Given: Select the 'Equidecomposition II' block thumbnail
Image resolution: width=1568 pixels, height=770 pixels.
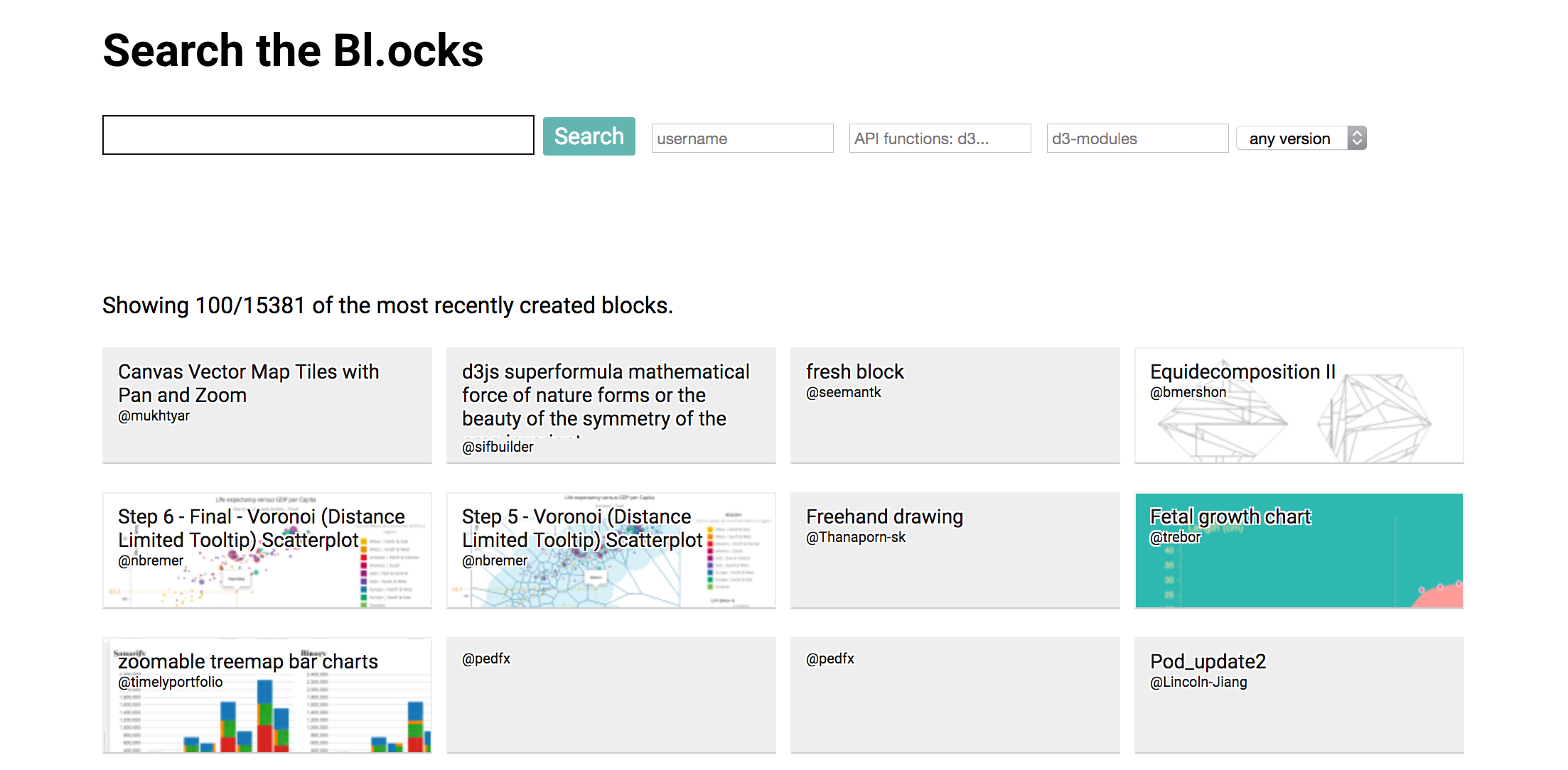Looking at the screenshot, I should 1299,405.
